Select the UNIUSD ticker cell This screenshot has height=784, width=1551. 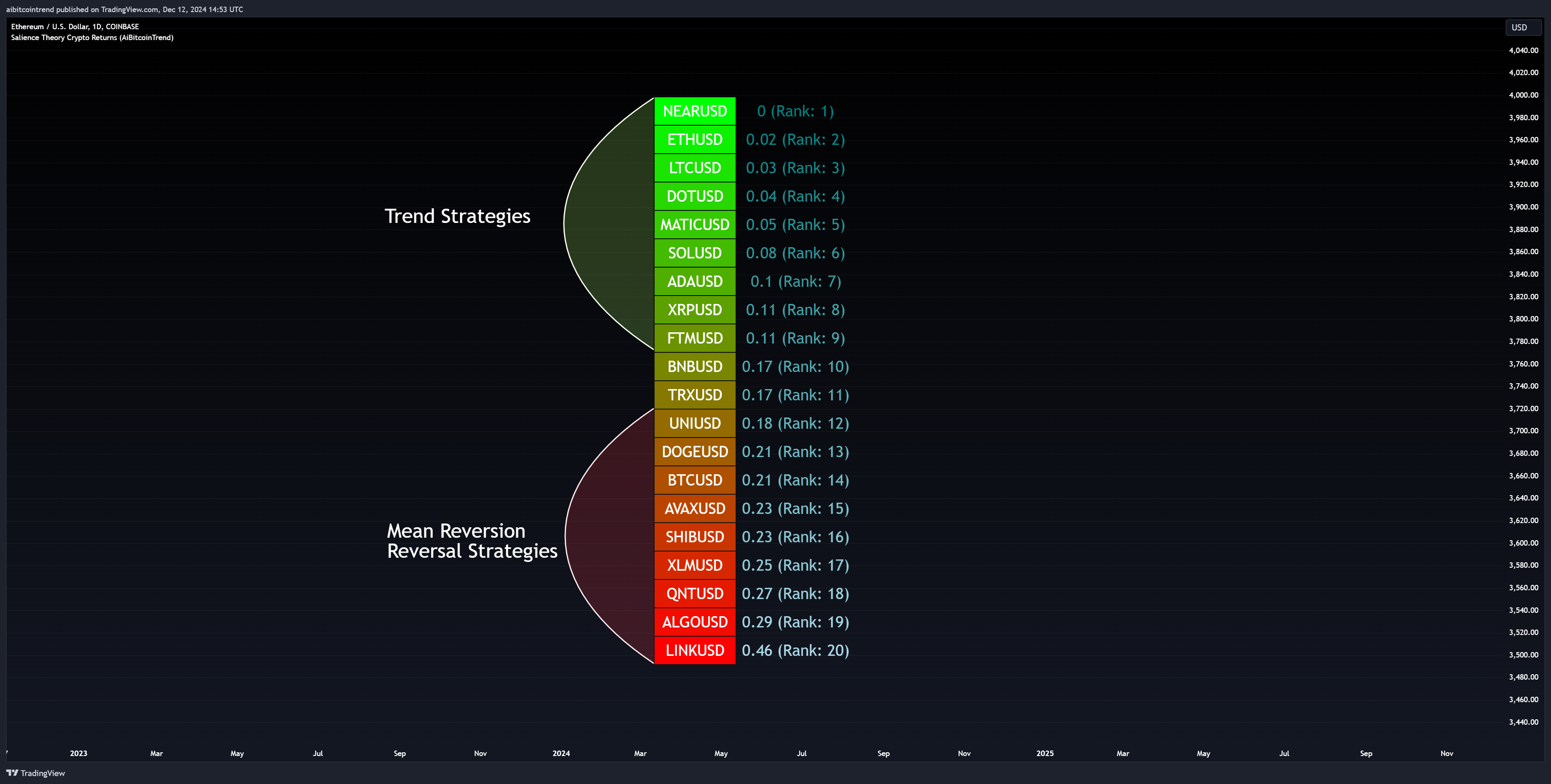[695, 423]
